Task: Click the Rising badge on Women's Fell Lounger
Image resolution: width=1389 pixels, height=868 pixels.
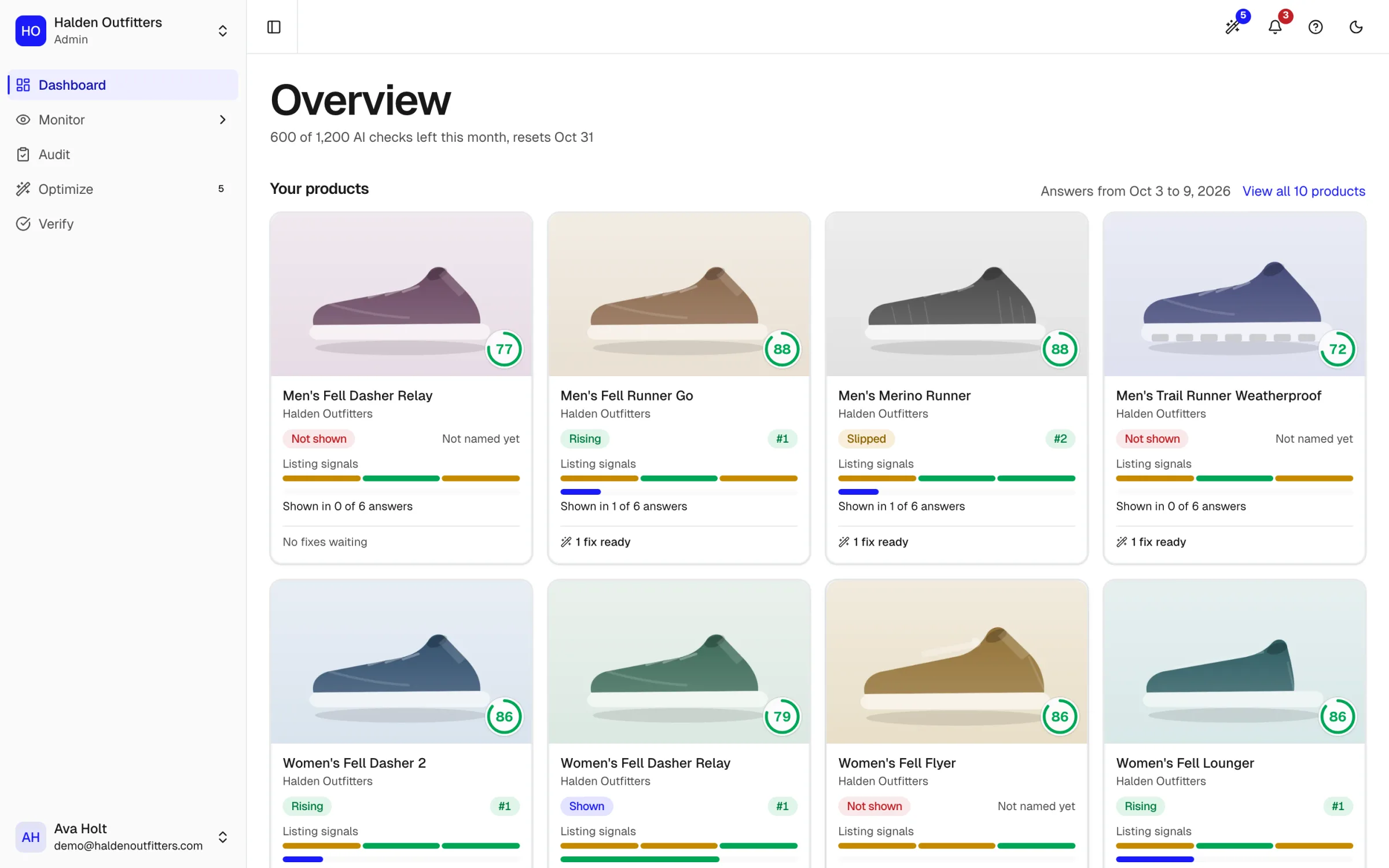Action: tap(1140, 806)
